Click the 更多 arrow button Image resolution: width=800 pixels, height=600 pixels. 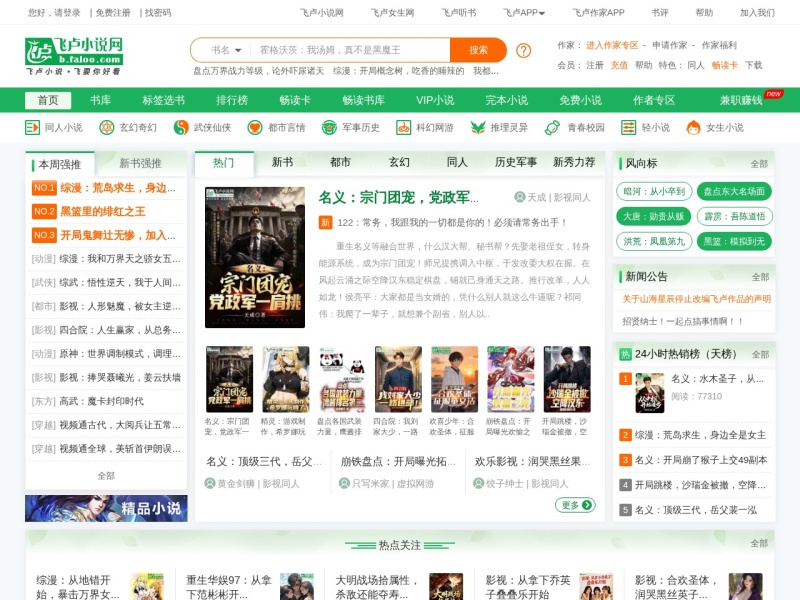575,505
